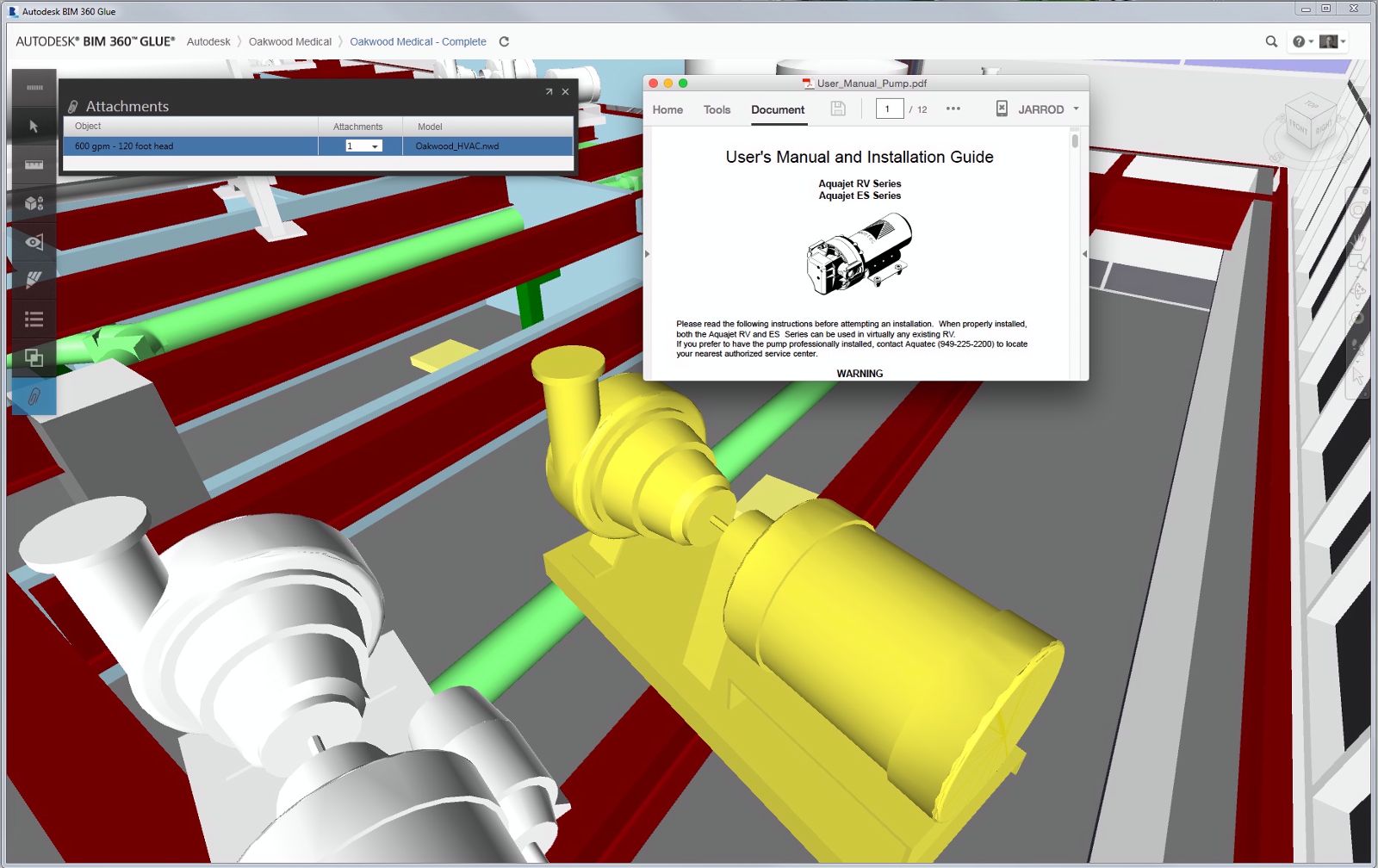Click the document icon beside JARROD
This screenshot has height=868, width=1378.
[1002, 108]
